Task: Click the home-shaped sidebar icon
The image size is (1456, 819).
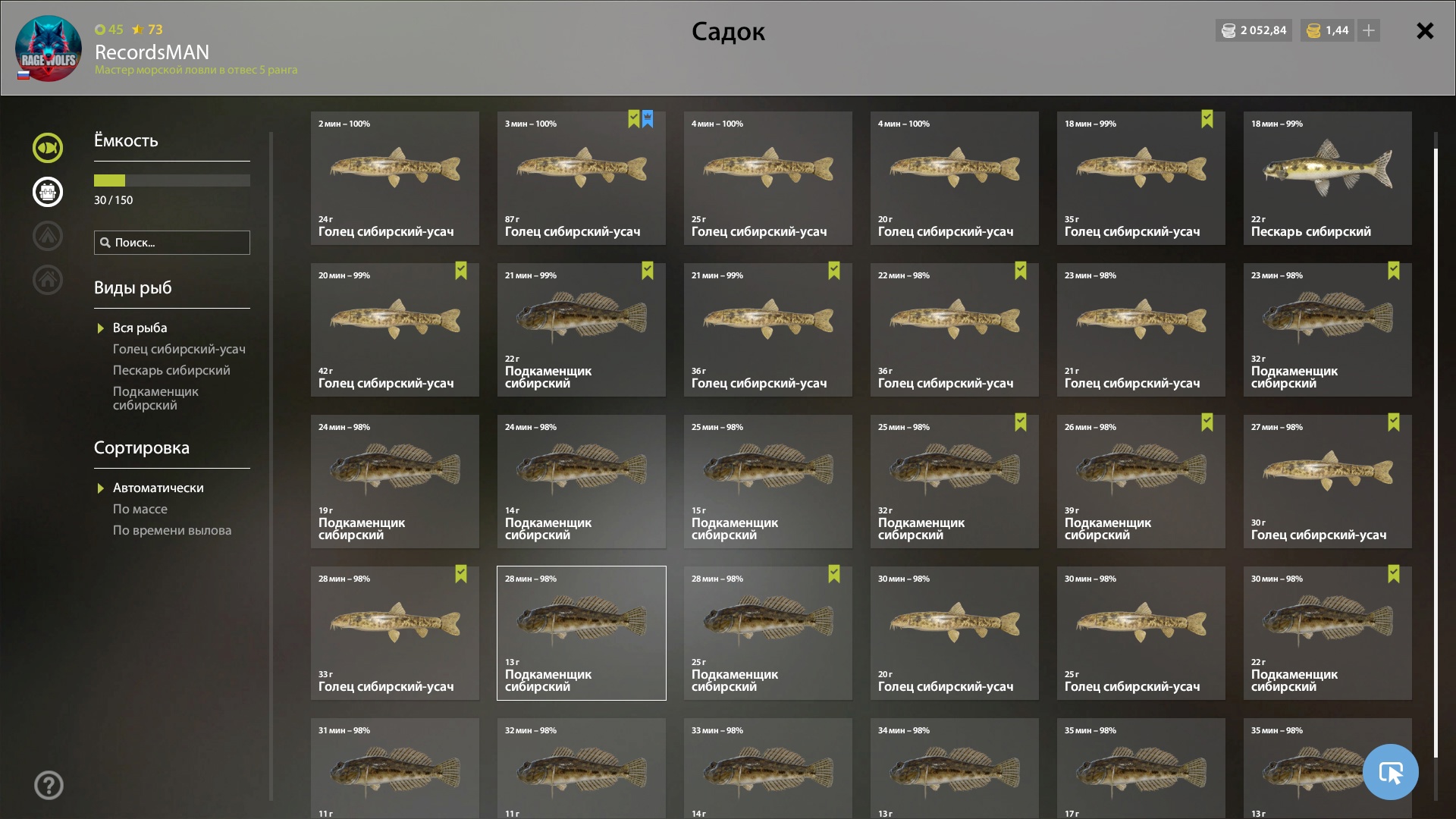Action: click(x=48, y=280)
